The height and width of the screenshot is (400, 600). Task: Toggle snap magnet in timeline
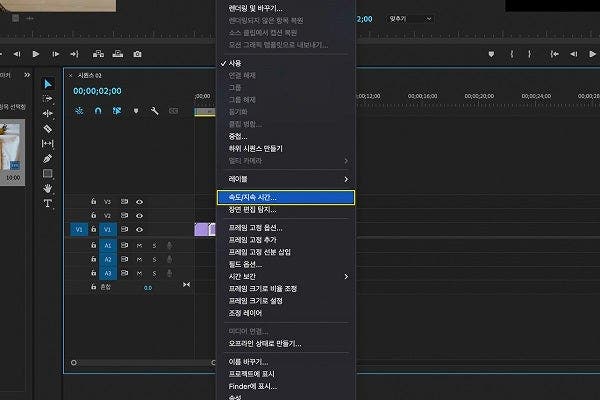pyautogui.click(x=98, y=111)
